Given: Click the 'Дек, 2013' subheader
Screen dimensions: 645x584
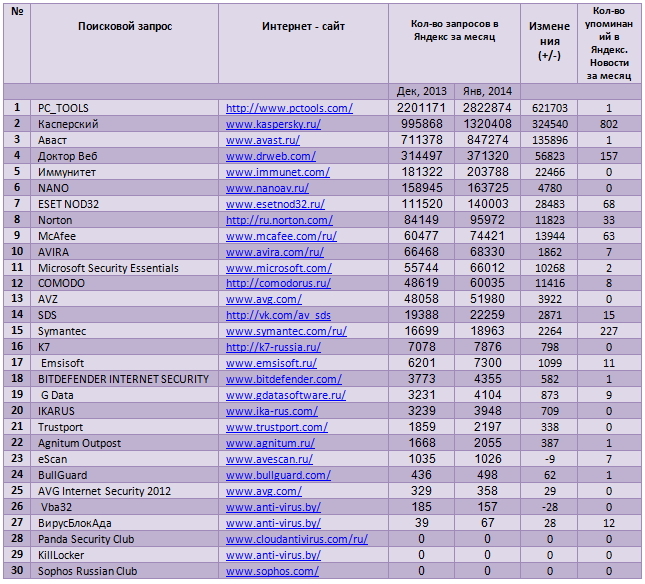Looking at the screenshot, I should [x=422, y=91].
